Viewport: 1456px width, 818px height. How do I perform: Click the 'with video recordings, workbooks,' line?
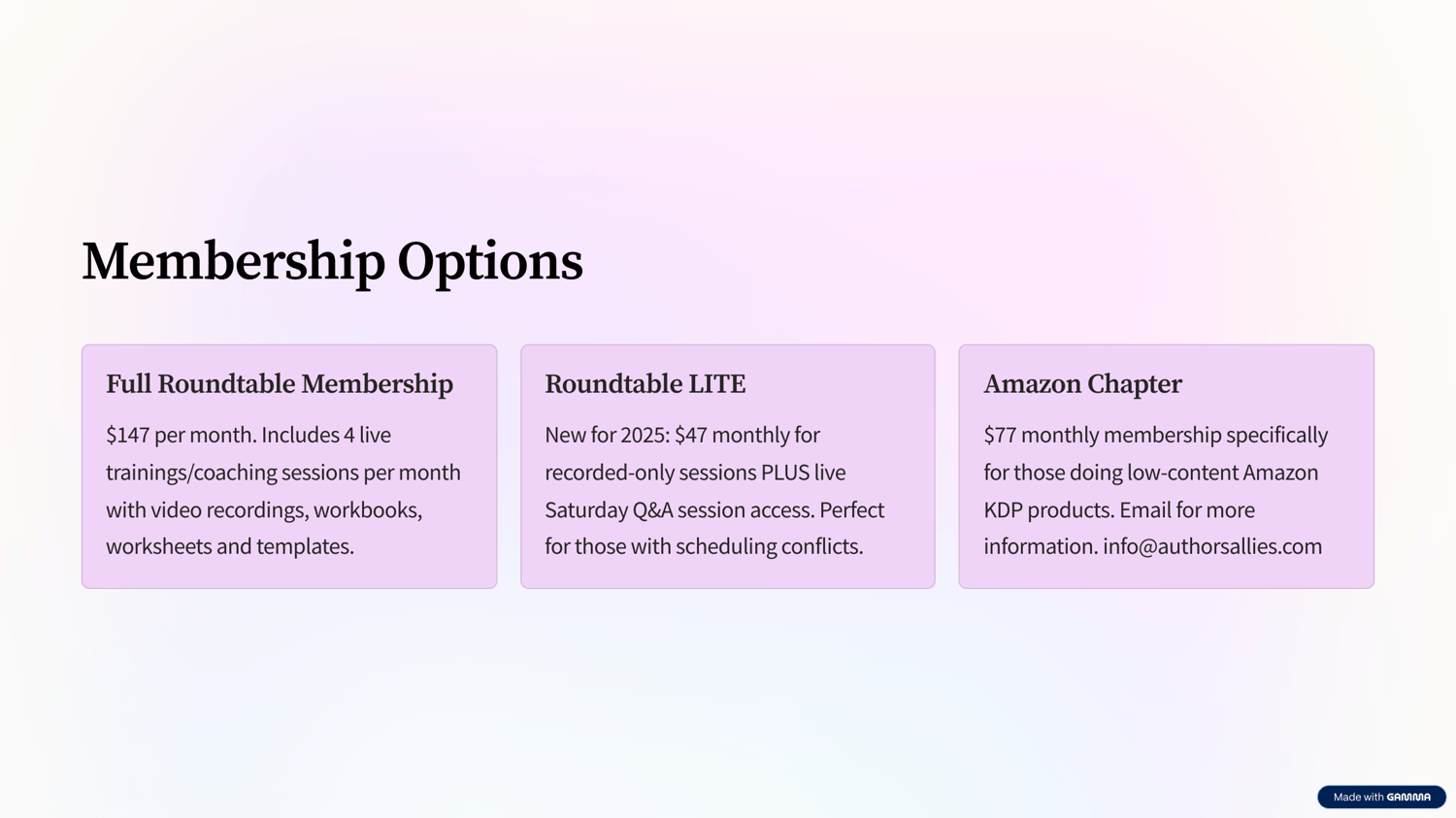[264, 509]
